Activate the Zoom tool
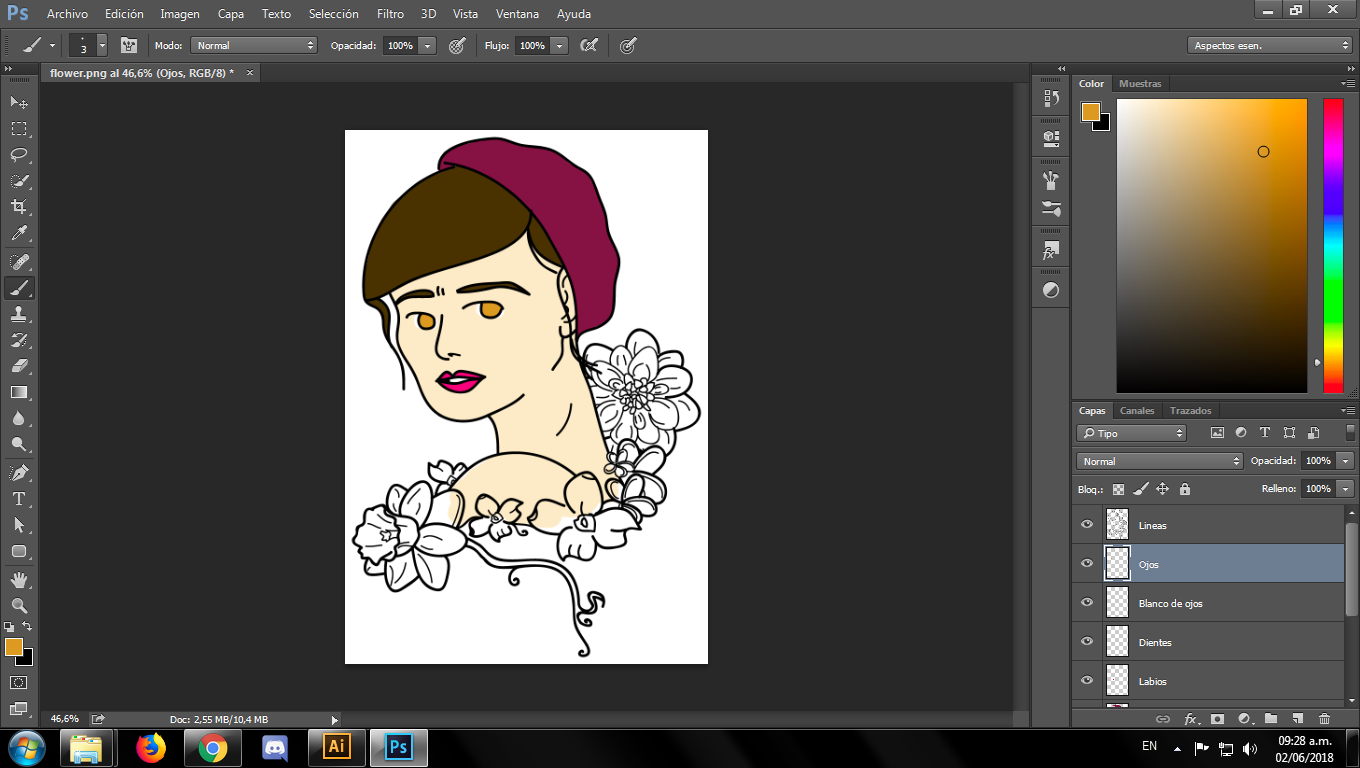1360x768 pixels. 19,605
